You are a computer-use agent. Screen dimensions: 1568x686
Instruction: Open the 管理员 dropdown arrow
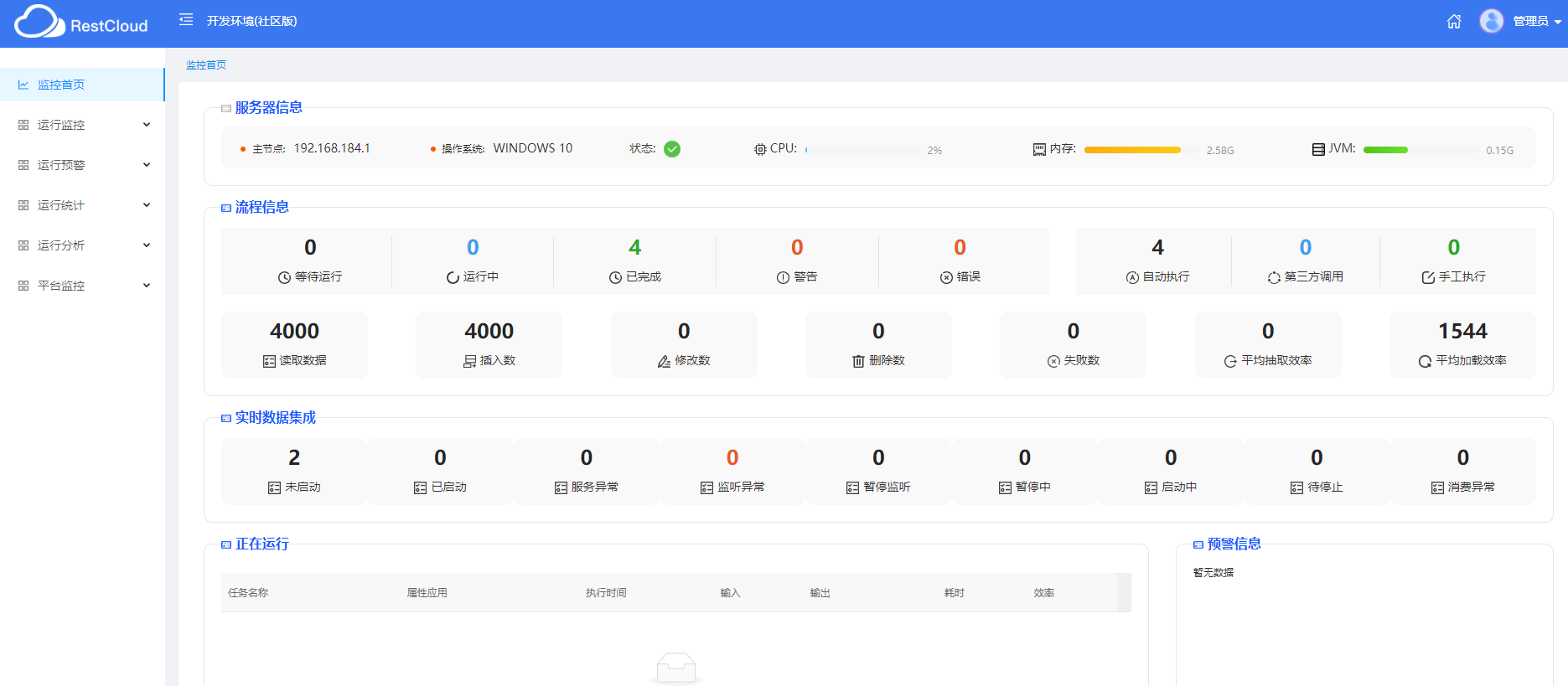1558,22
